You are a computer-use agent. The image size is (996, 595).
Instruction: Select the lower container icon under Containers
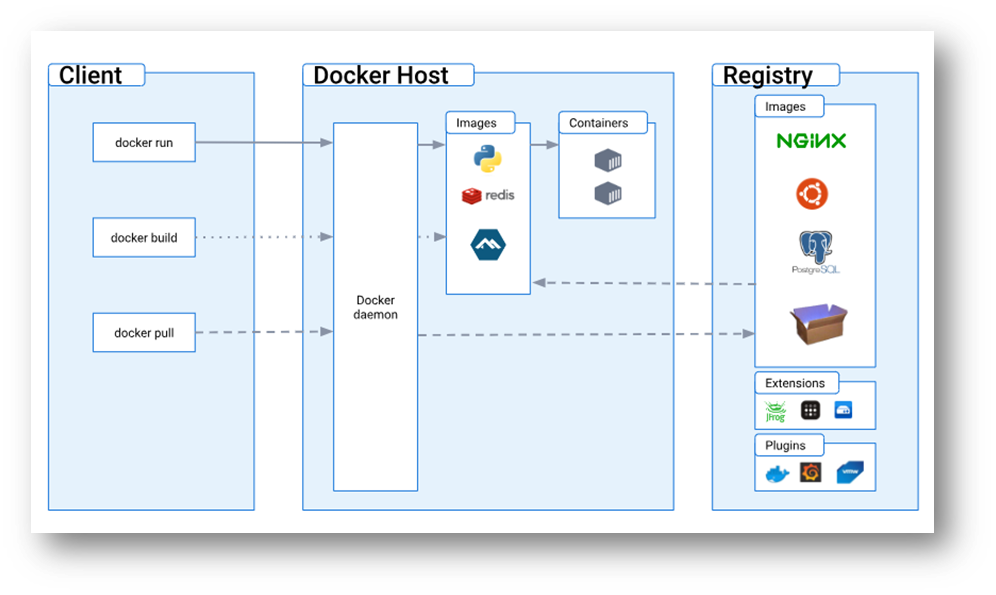coord(608,193)
